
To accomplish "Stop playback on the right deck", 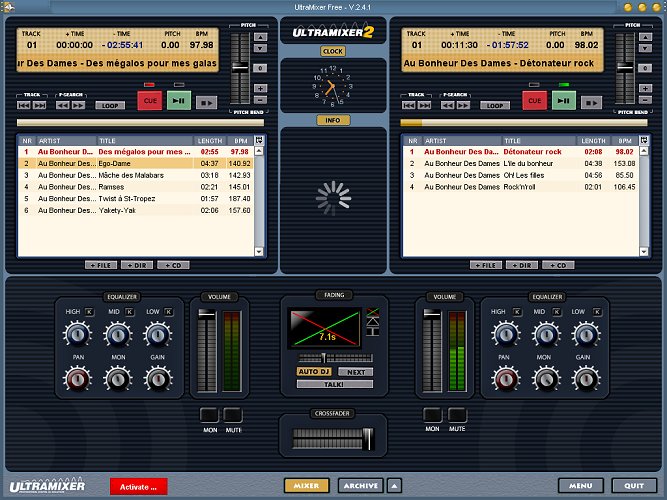I will (592, 103).
